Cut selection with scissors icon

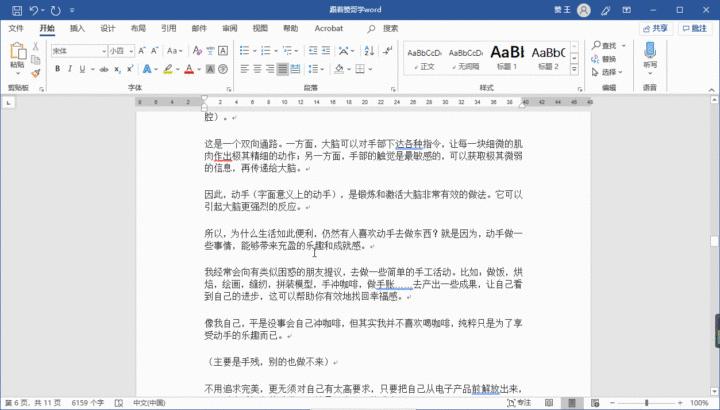click(36, 46)
